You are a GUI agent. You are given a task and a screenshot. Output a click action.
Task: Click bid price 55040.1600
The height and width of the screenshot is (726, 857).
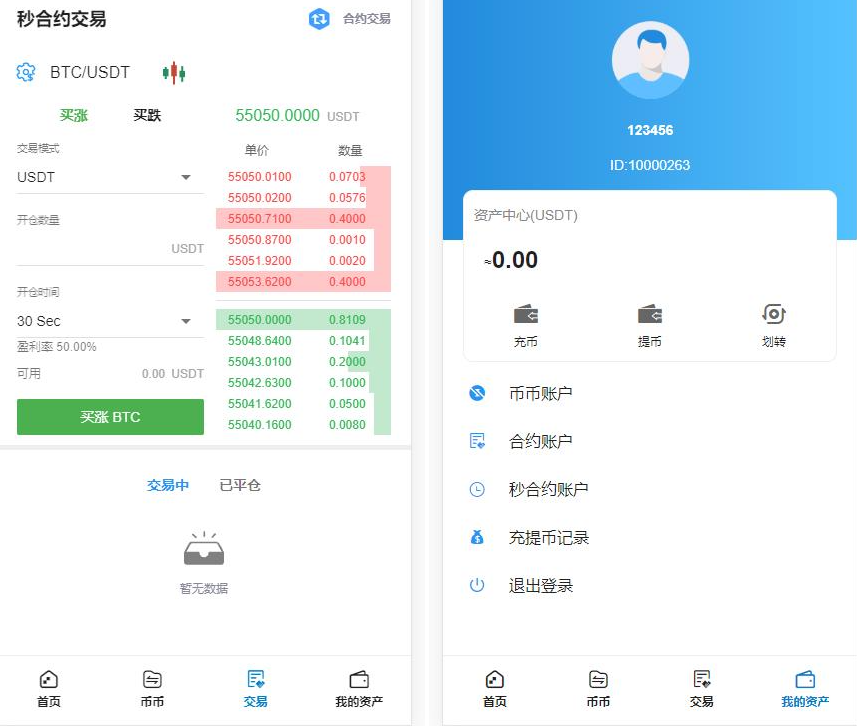click(259, 425)
